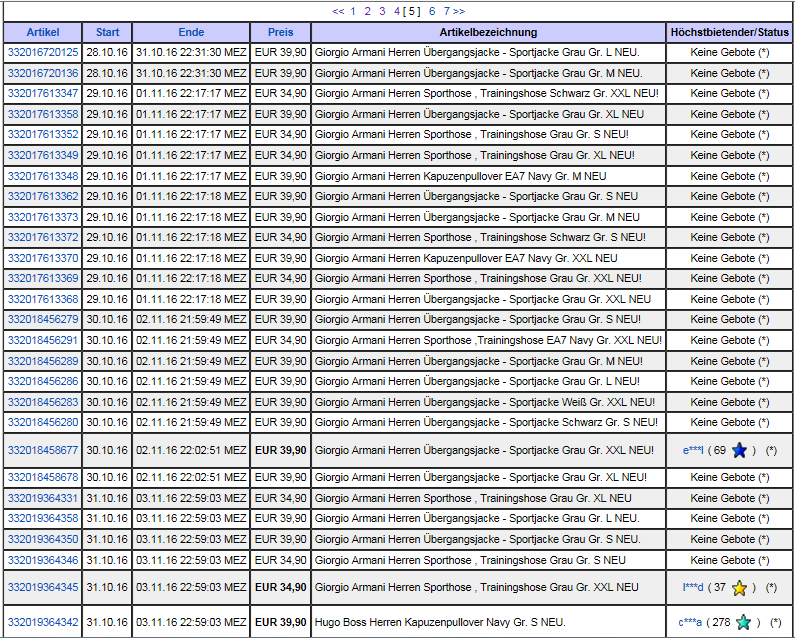Open article 332016720125
795x638 pixels.
43,52
